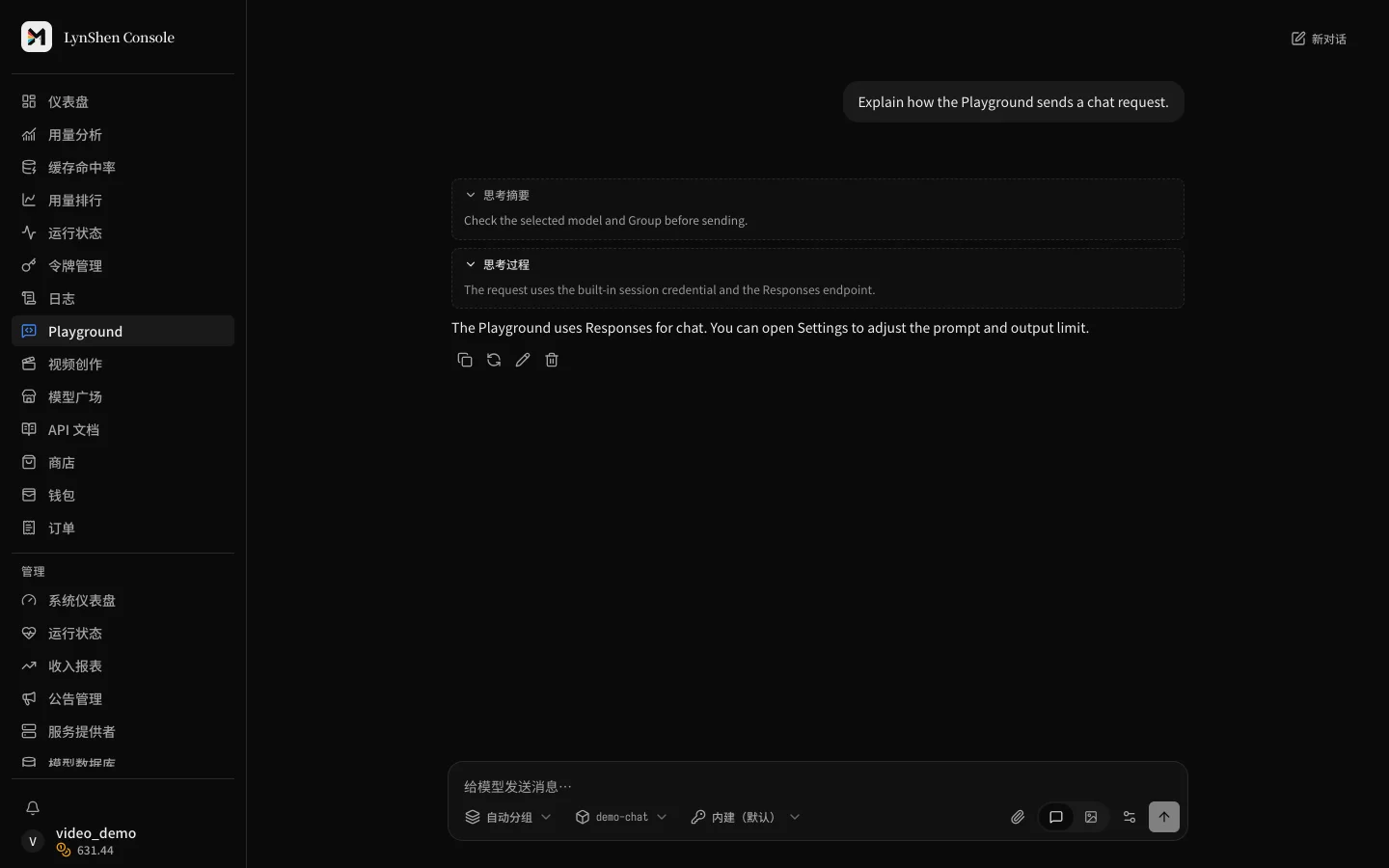The height and width of the screenshot is (868, 1389).
Task: Open notifications via the bell icon
Action: click(33, 808)
